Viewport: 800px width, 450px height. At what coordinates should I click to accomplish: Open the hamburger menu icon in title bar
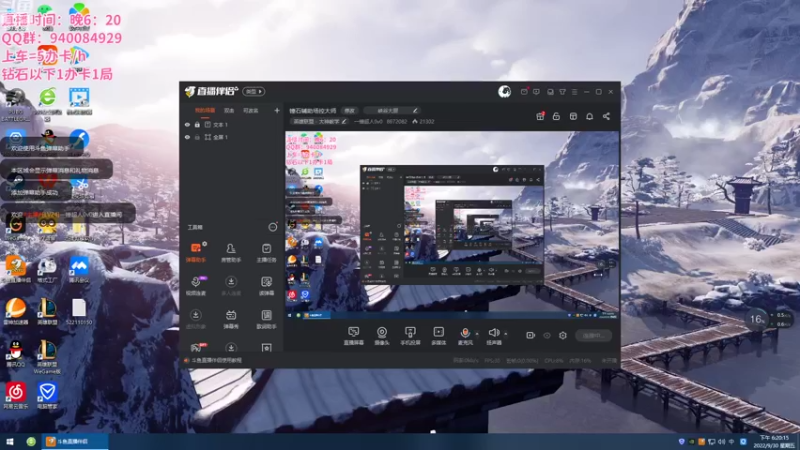point(574,92)
